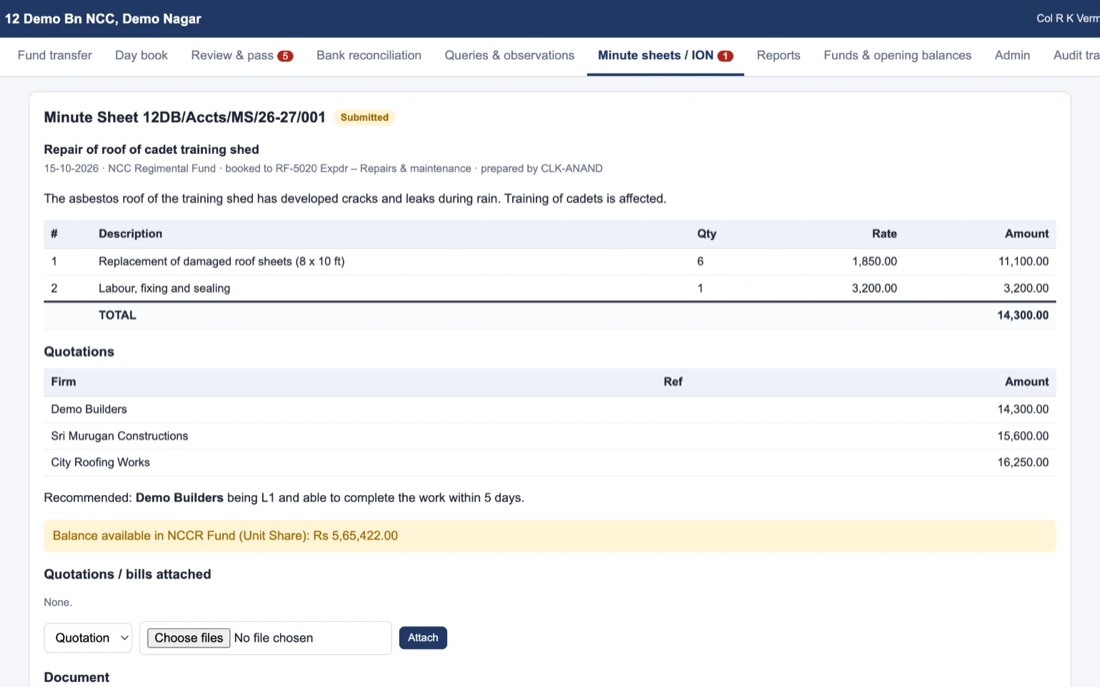Click the amount 11,100.00
1100x687 pixels.
(x=1023, y=261)
